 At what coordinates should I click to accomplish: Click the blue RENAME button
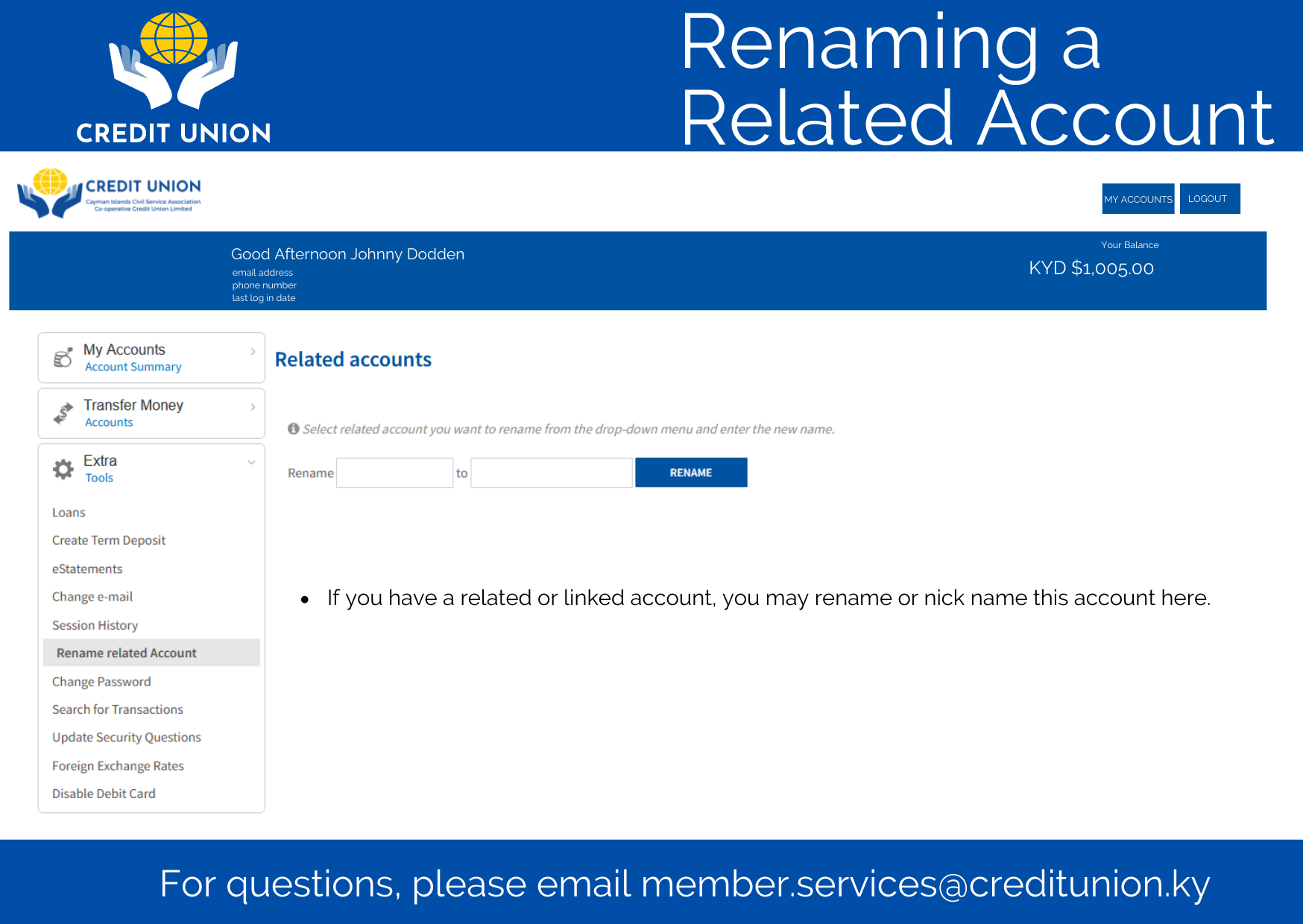click(691, 472)
